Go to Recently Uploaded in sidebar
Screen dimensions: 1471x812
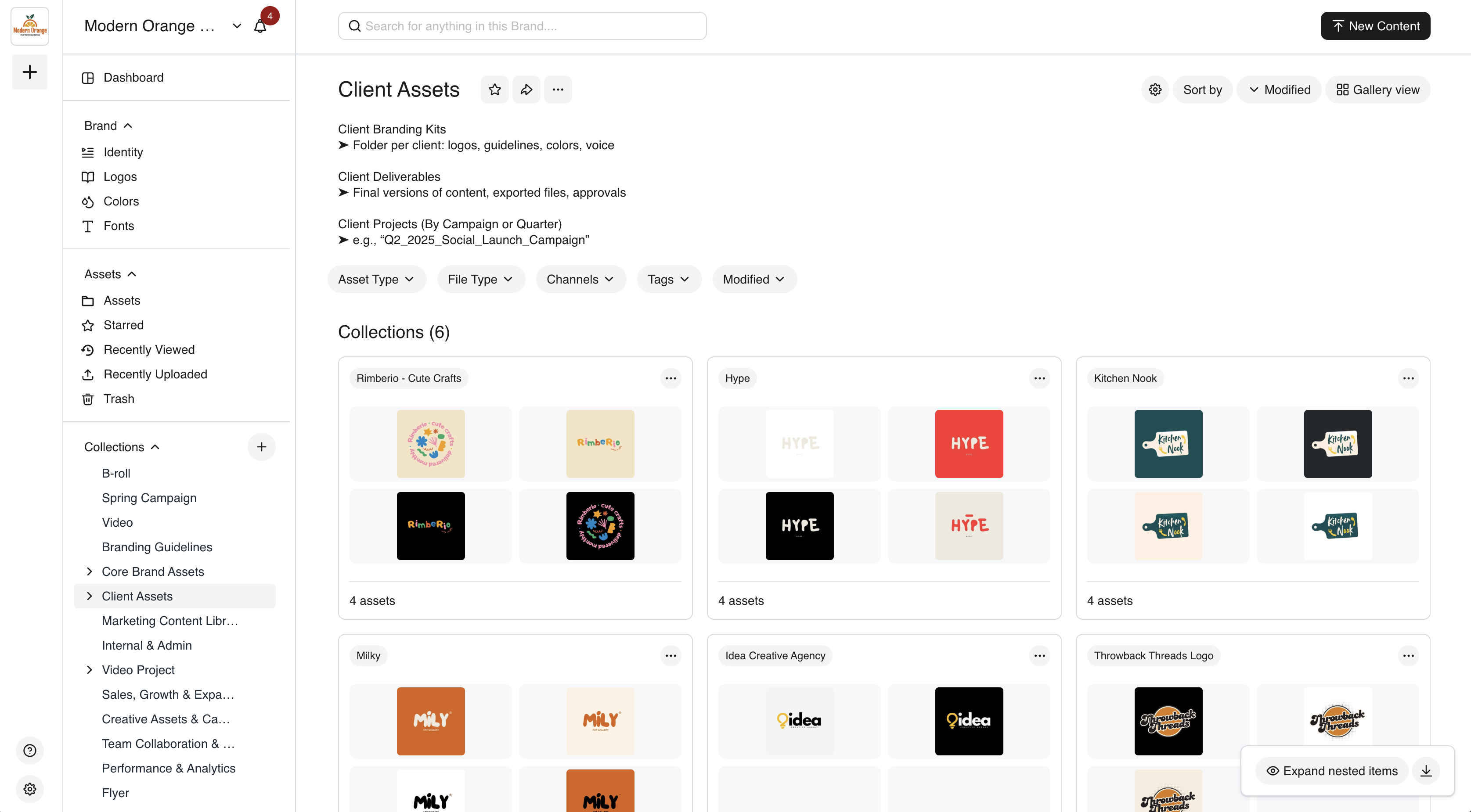tap(155, 374)
